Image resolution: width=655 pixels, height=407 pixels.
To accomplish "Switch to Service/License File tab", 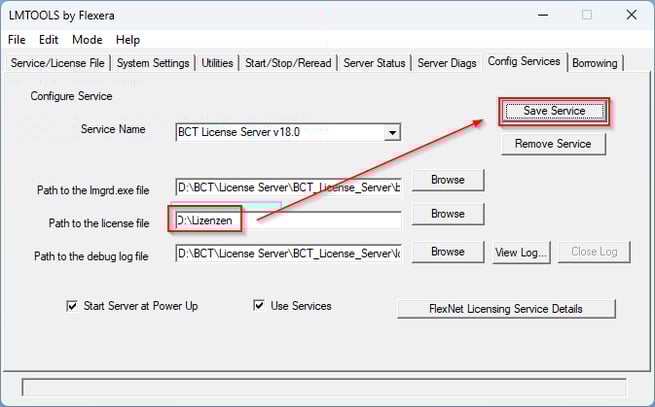I will [58, 63].
